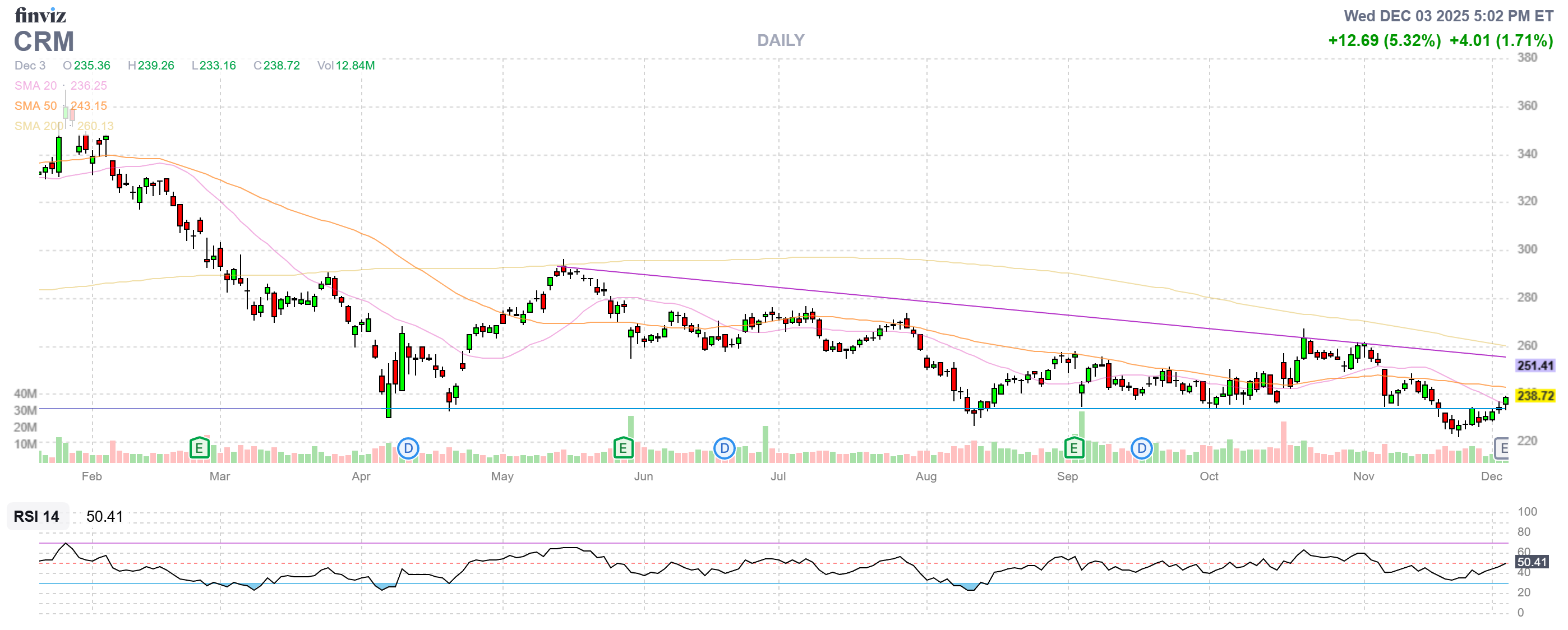
Task: Click the Nov label on the time axis
Action: click(1363, 476)
